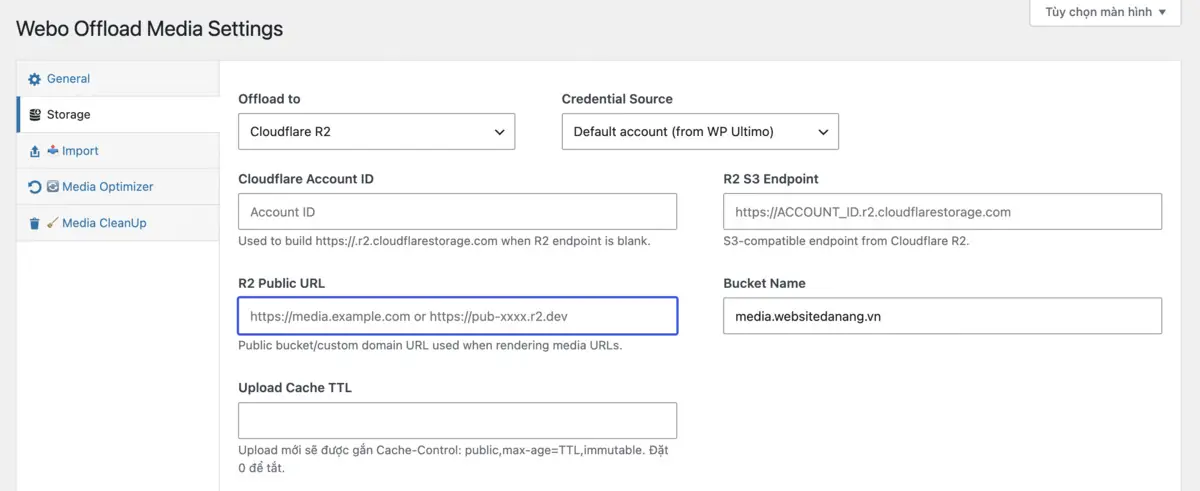Click the Upload Cache TTL label
This screenshot has width=1200, height=491.
point(295,388)
